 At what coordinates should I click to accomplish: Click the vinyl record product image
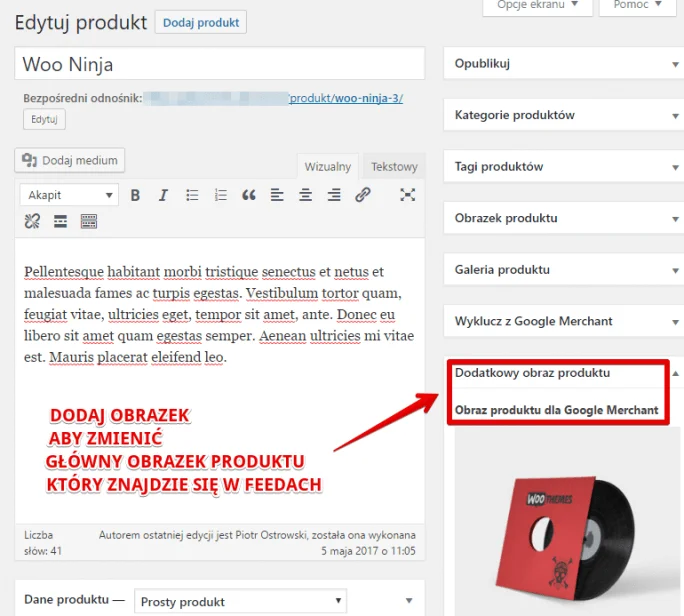(x=566, y=538)
